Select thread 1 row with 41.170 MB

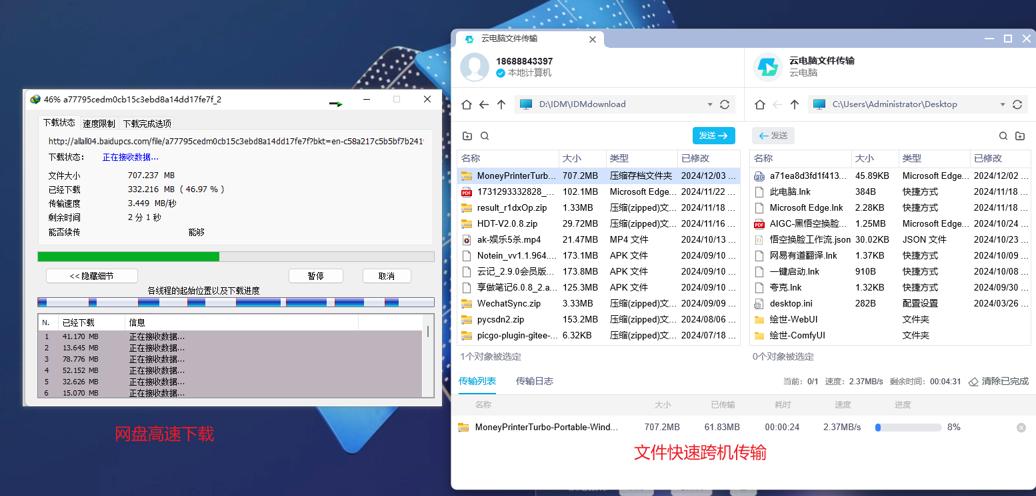[230, 337]
